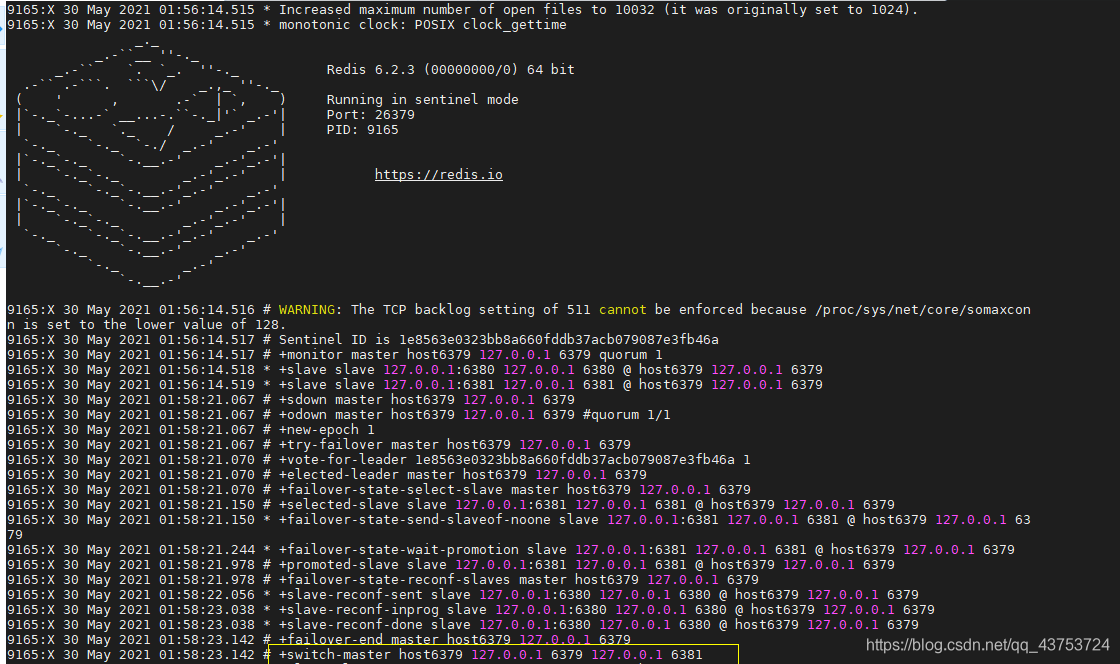Click the '+slave-reconf-inprog' log entry
1120x664 pixels.
[x=471, y=610]
